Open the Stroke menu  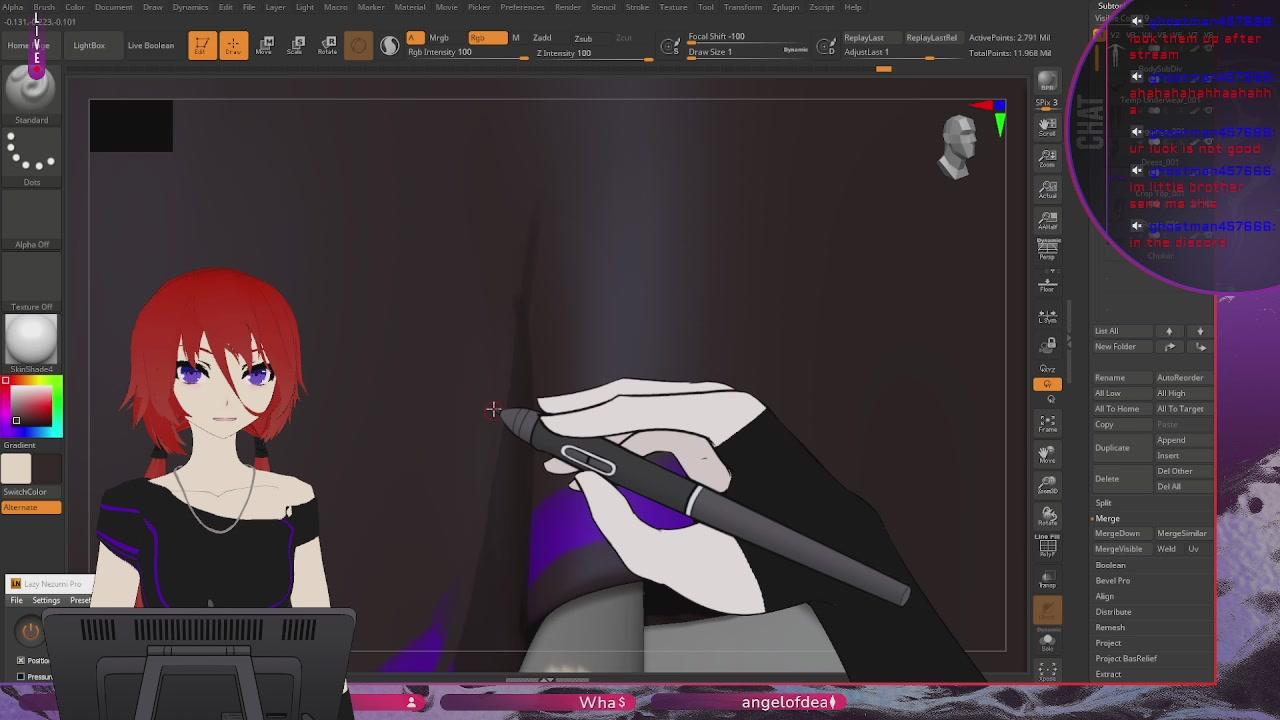pyautogui.click(x=637, y=7)
